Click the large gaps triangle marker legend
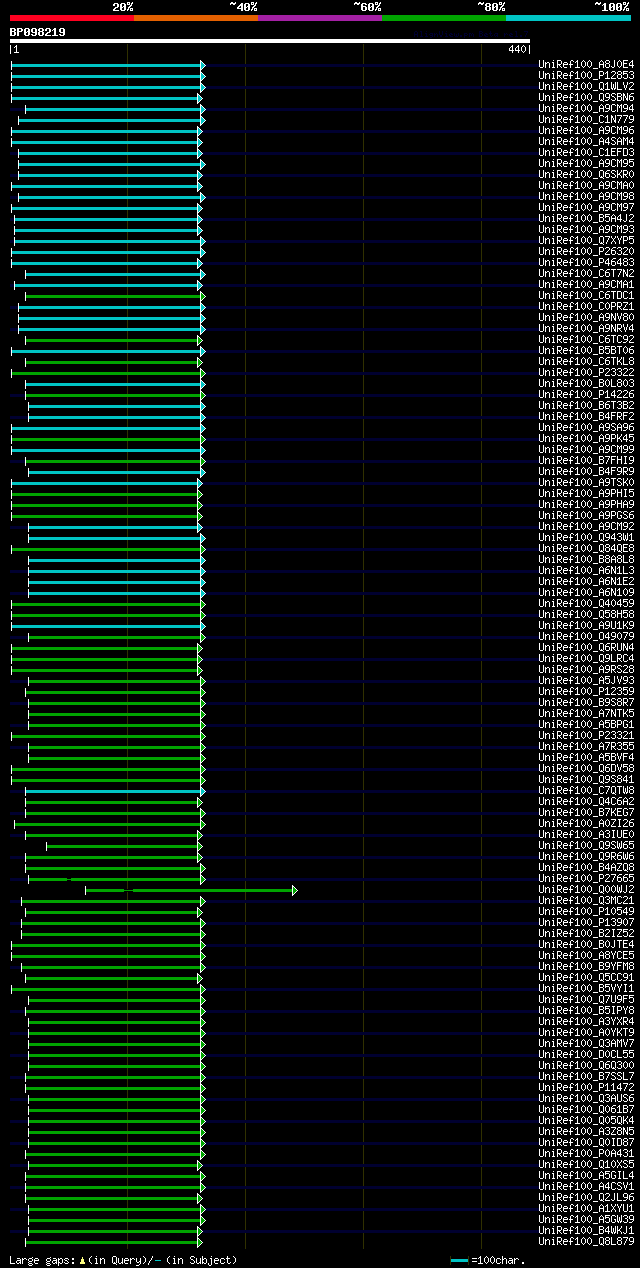The image size is (640, 1268). 83,1260
